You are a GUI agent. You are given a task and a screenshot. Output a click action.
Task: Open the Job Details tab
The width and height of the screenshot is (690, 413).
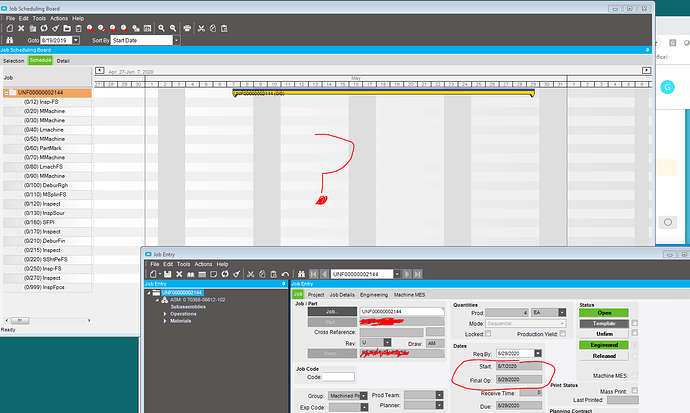pos(342,295)
